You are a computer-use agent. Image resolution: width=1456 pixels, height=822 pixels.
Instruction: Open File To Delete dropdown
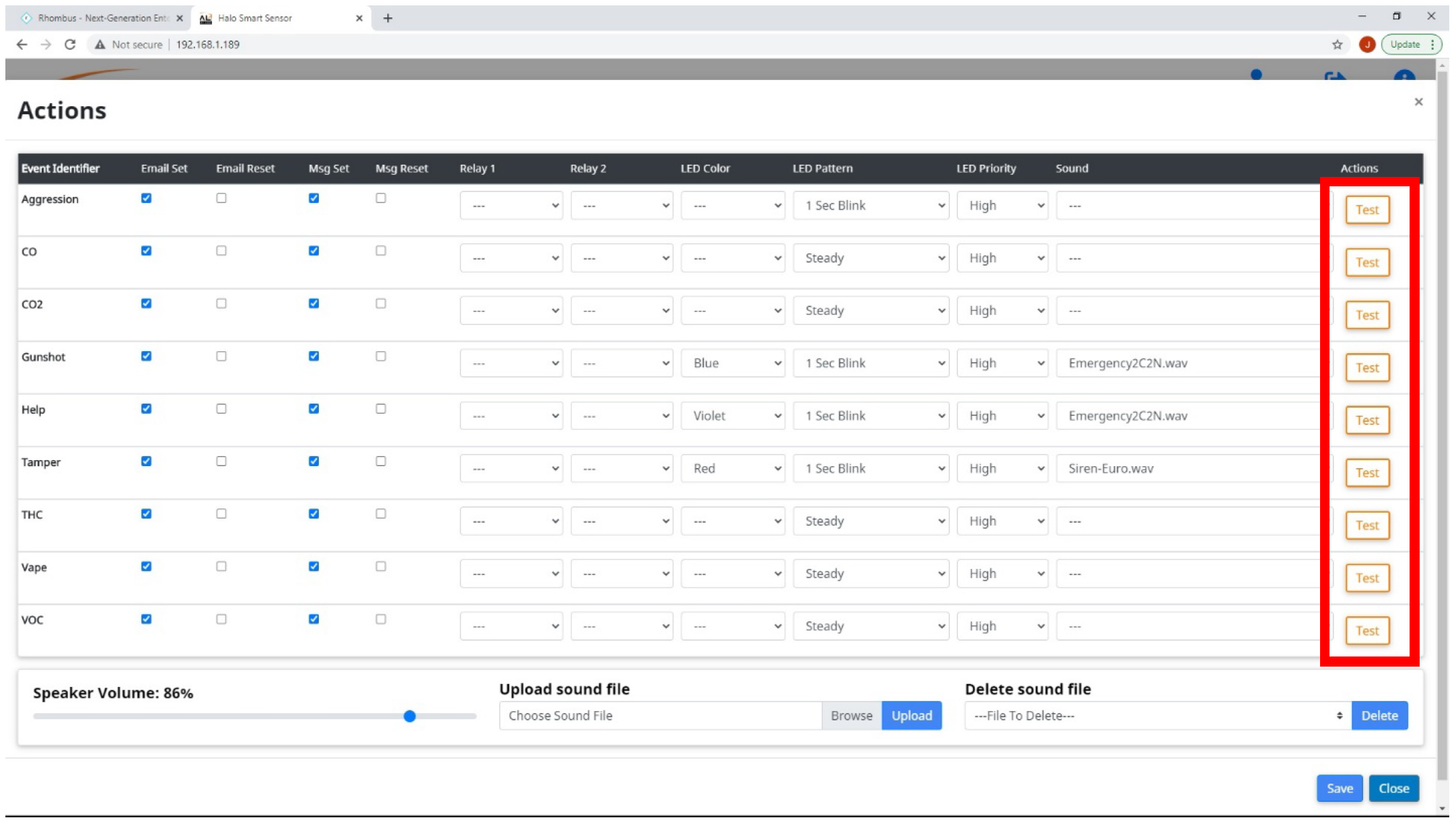tap(1157, 716)
